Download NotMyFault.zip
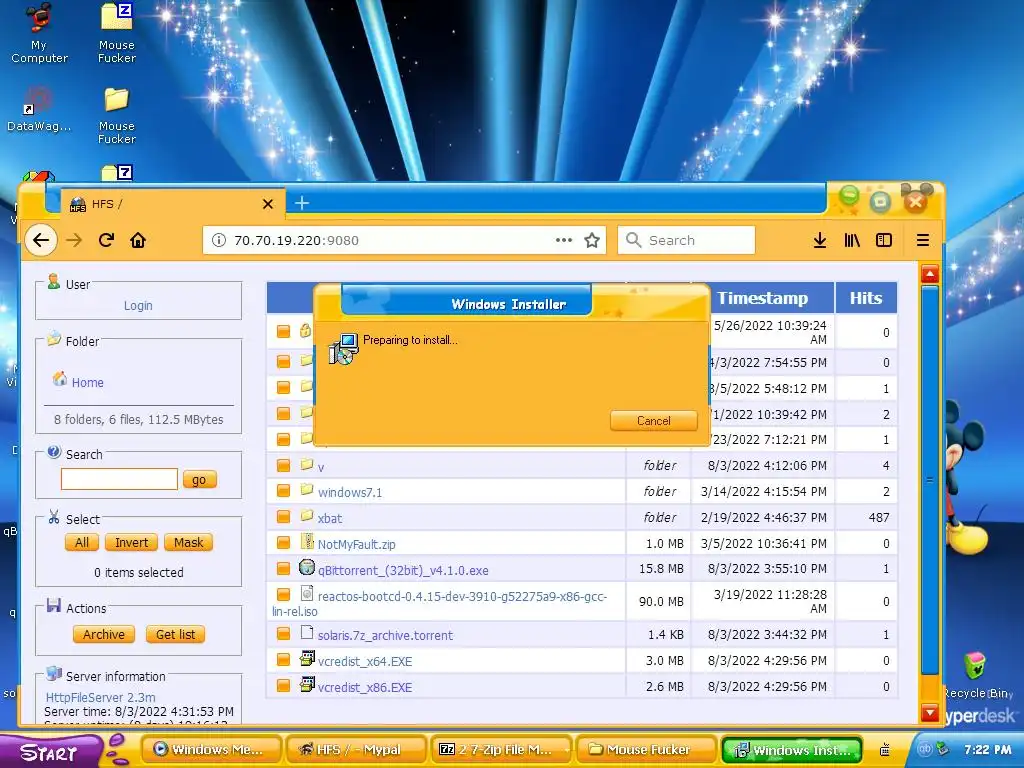The width and height of the screenshot is (1024, 768). pos(357,545)
